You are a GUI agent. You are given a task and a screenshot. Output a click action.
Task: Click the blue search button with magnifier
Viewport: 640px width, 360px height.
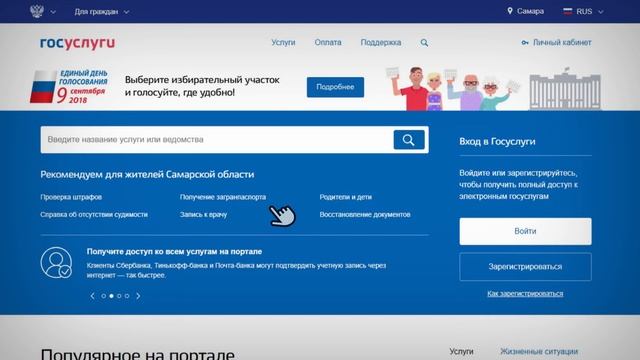coord(409,140)
